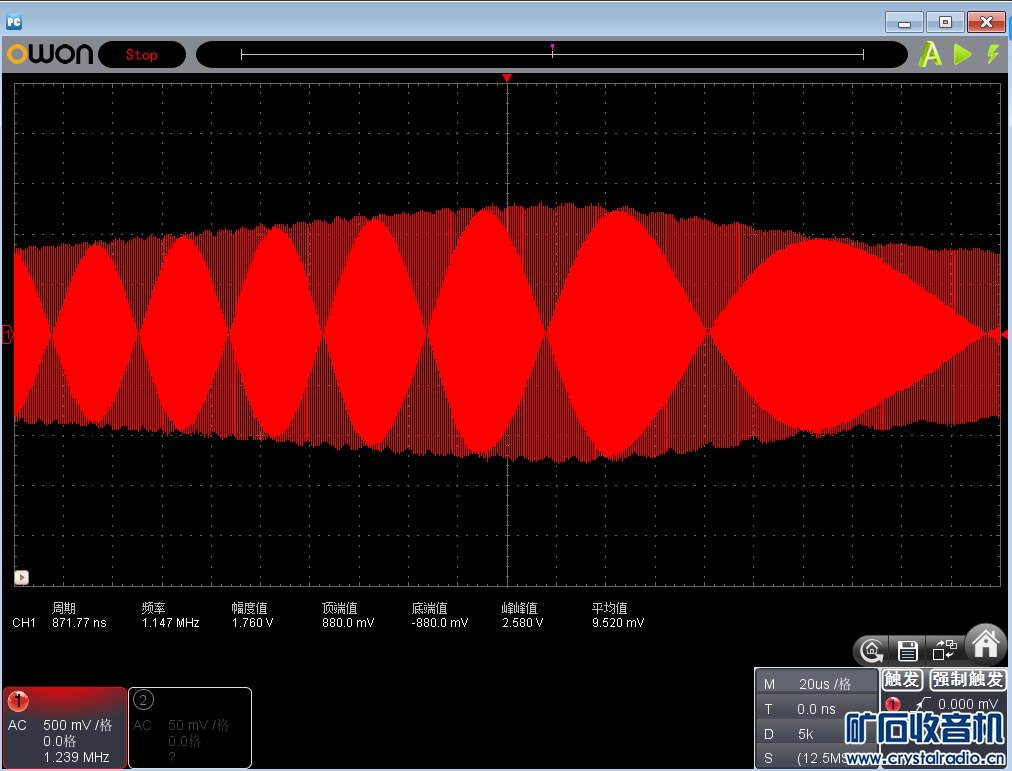Toggle channel 1 panel

pos(65,727)
